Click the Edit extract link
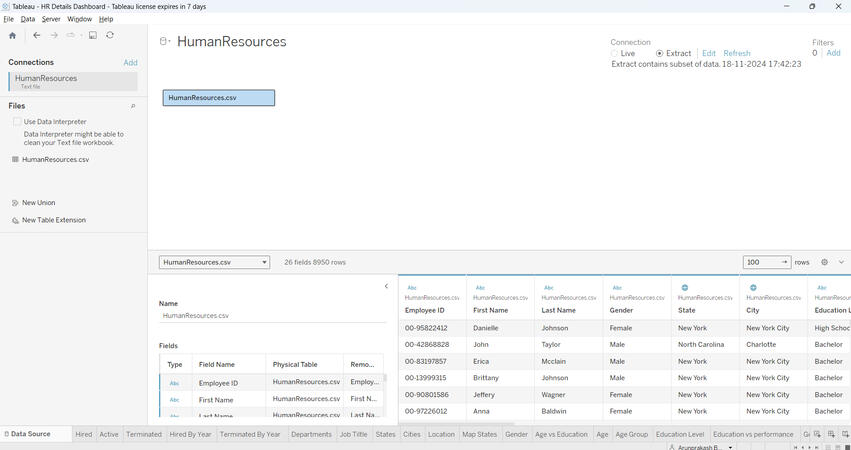The image size is (851, 450). 708,53
